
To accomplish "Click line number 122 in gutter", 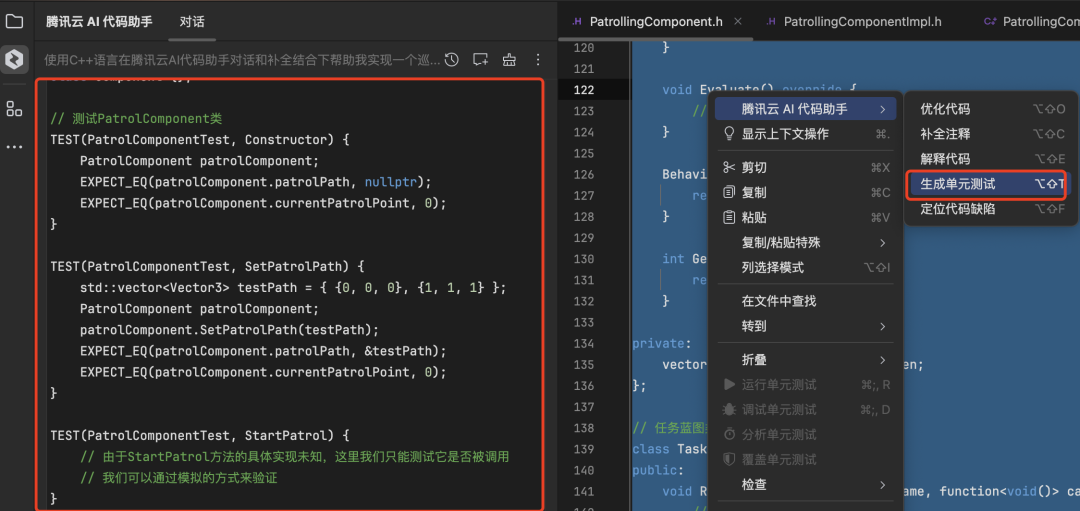I will click(x=583, y=90).
